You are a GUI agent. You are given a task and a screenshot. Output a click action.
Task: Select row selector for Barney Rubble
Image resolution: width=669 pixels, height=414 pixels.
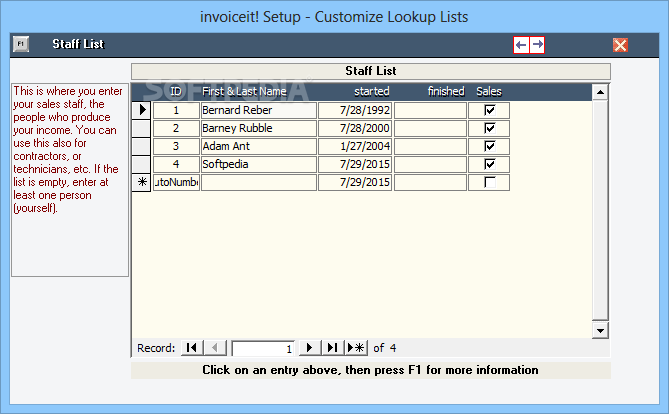141,128
